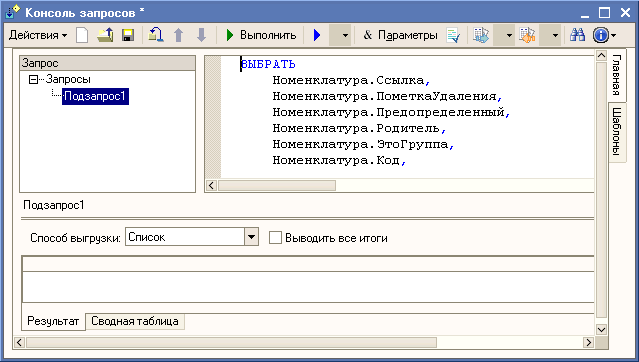This screenshot has height=362, width=639.
Task: Click the query constructor checklist icon
Action: [453, 35]
